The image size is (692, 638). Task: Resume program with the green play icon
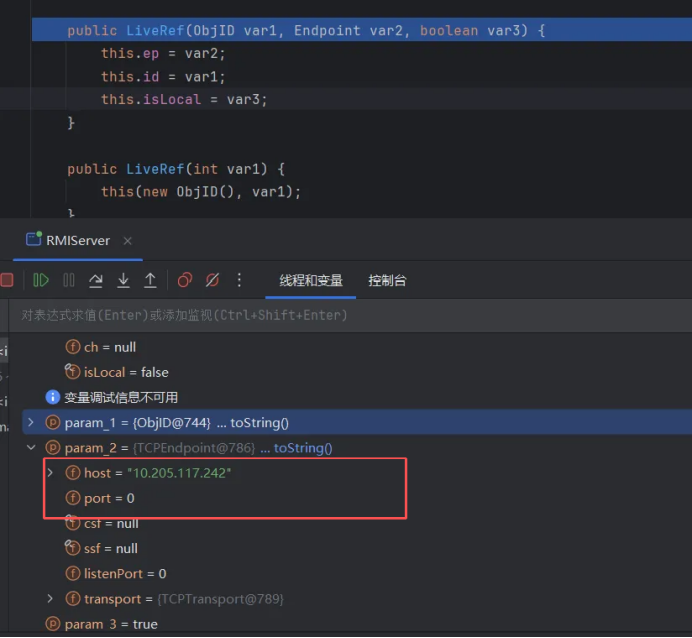point(41,281)
